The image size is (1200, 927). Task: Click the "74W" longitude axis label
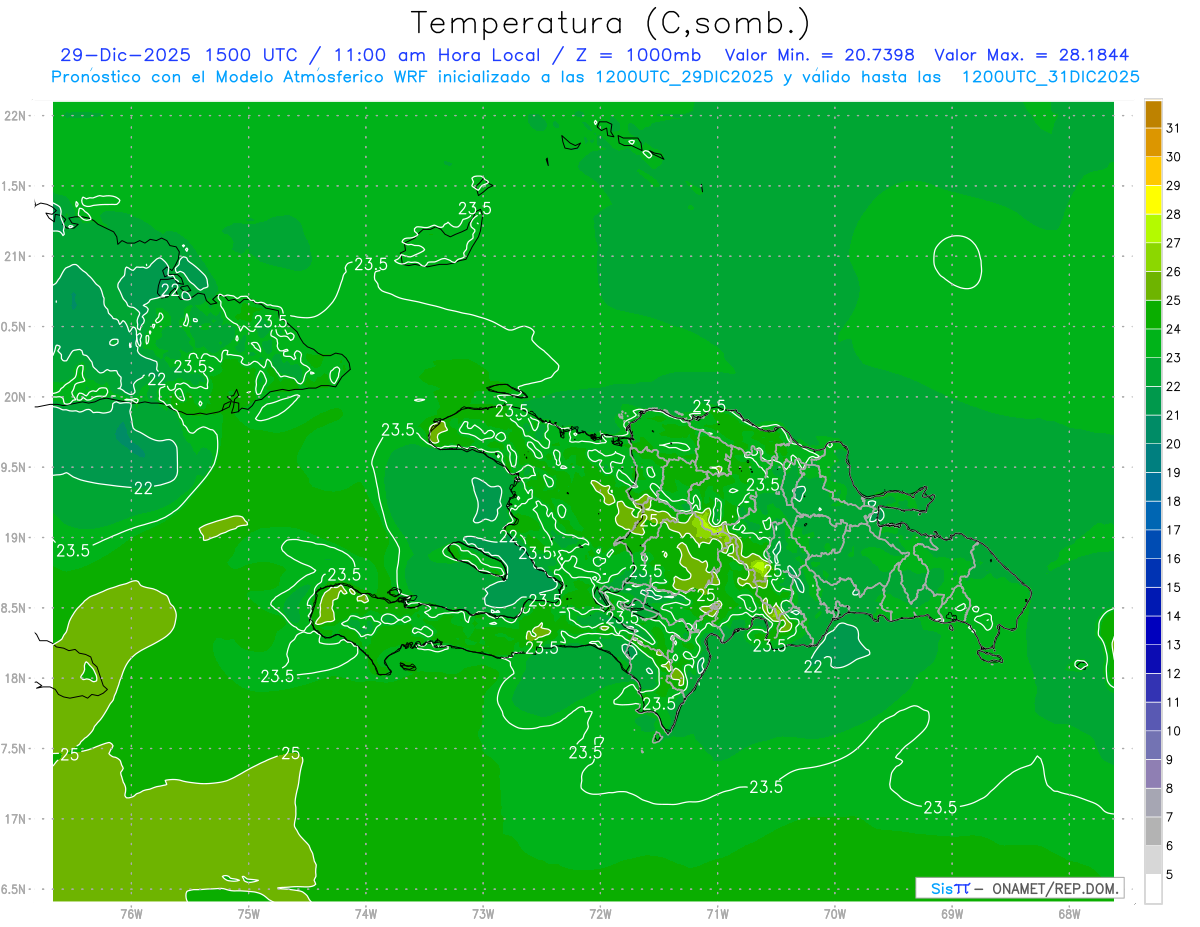click(365, 913)
